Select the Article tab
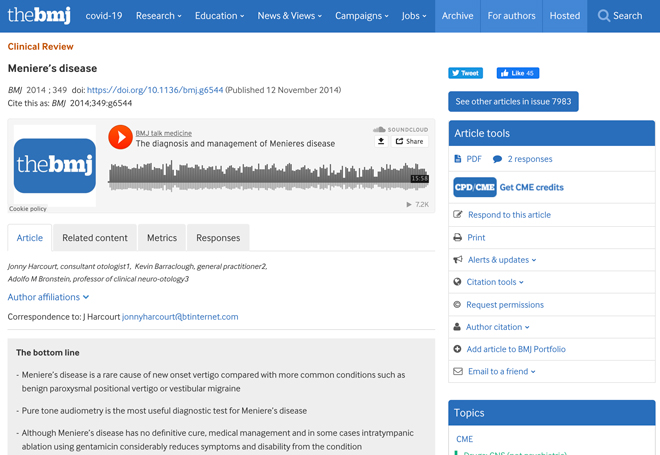 [29, 238]
